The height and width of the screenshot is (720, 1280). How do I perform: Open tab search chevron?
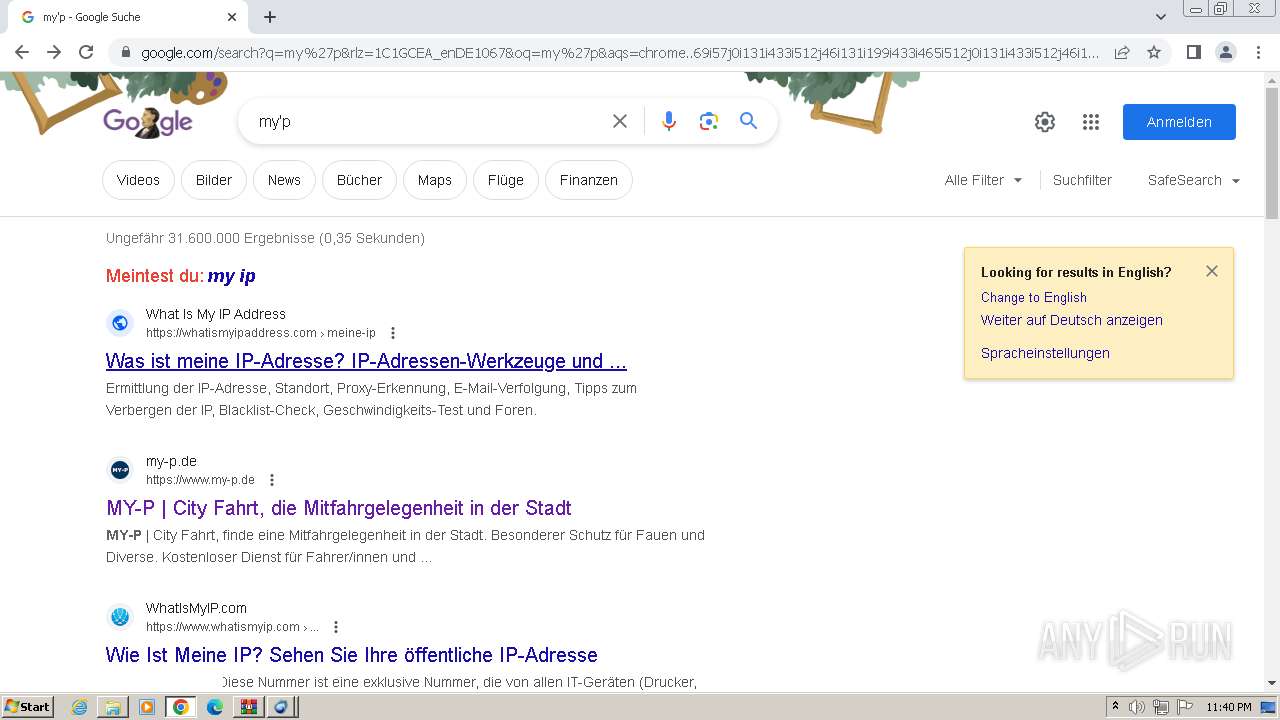[x=1161, y=17]
